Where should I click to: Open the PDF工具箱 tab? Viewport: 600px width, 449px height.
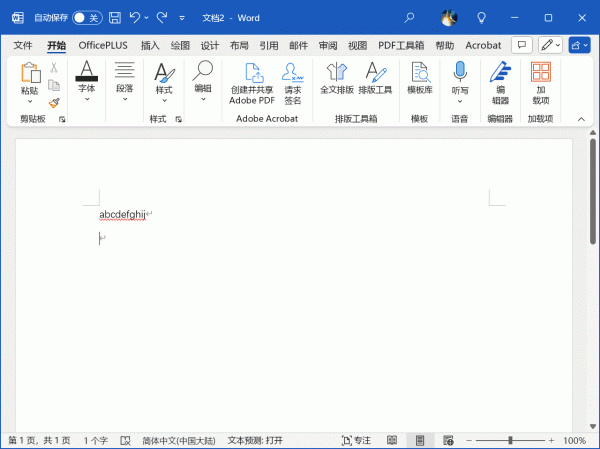[x=401, y=45]
